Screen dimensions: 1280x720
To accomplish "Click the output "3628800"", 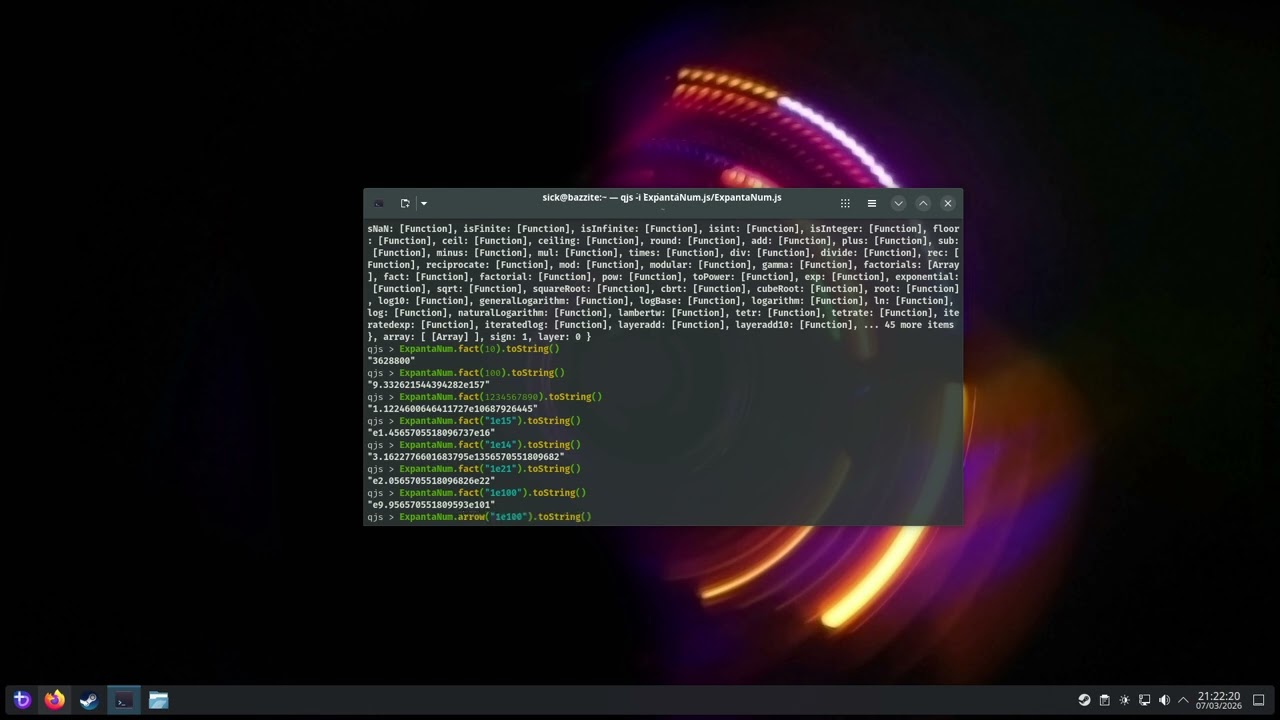I will 391,361.
